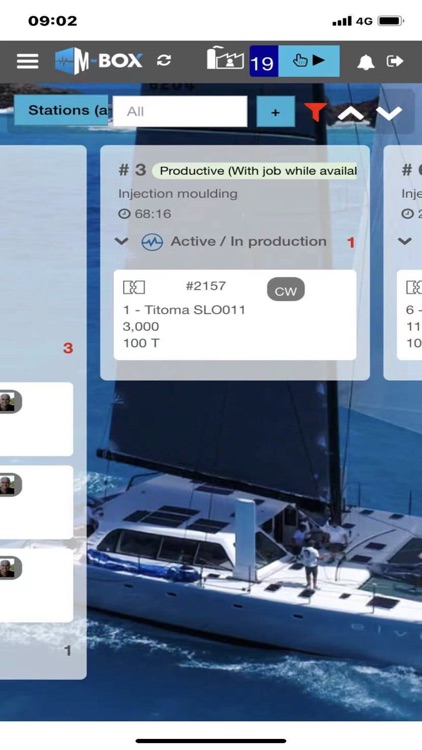
Task: Open notifications bell
Action: point(366,62)
